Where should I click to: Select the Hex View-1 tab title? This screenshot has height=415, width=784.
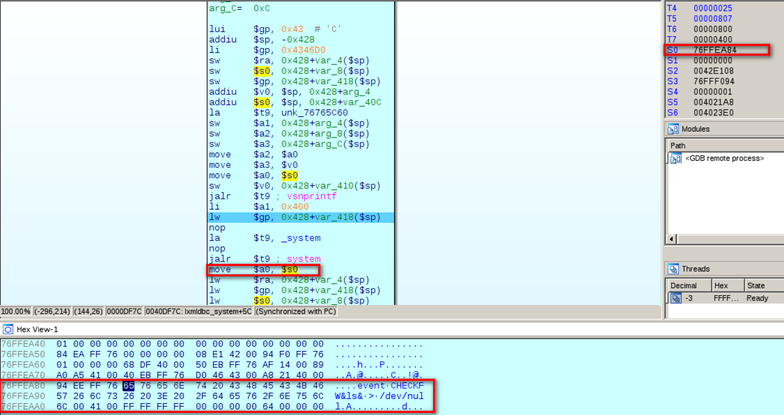(x=37, y=330)
